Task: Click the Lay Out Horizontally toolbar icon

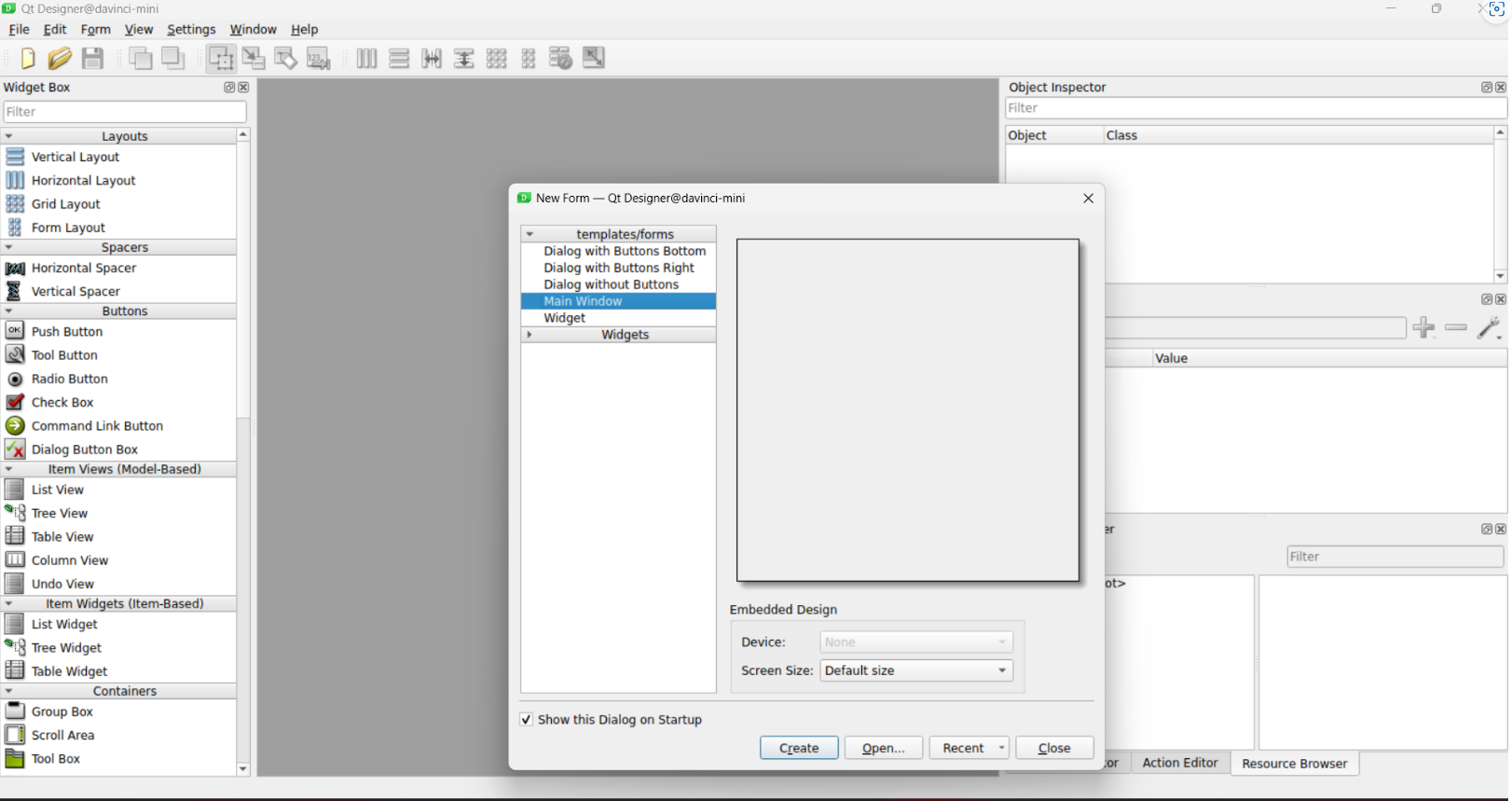Action: pos(366,59)
